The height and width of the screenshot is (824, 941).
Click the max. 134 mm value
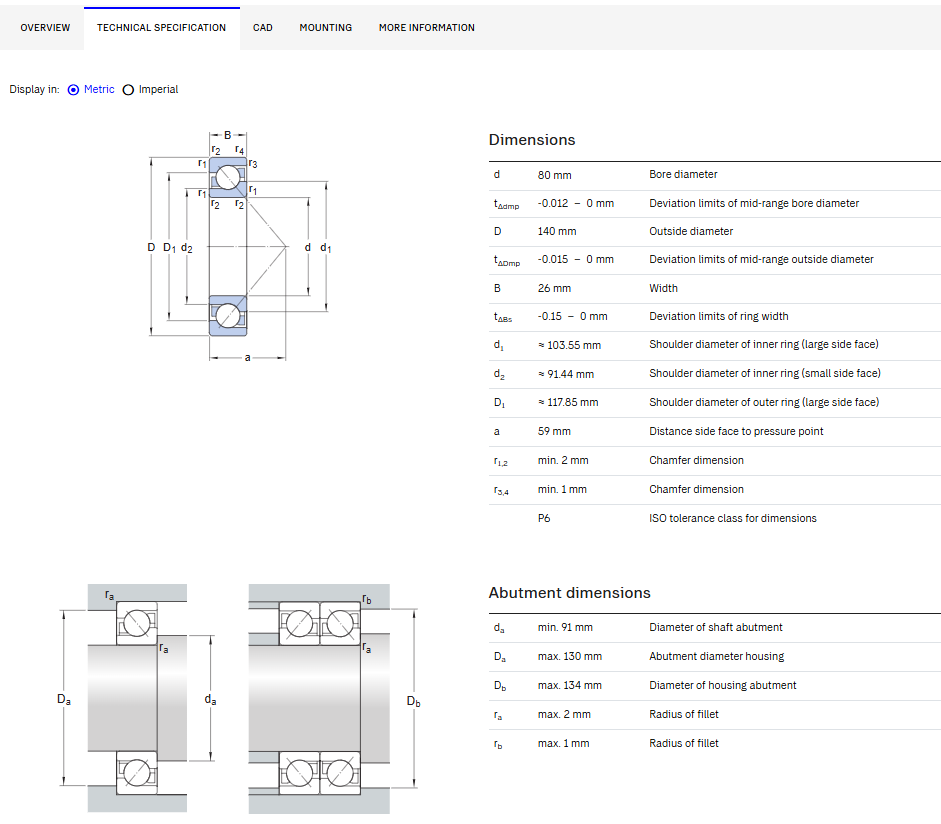pos(570,685)
